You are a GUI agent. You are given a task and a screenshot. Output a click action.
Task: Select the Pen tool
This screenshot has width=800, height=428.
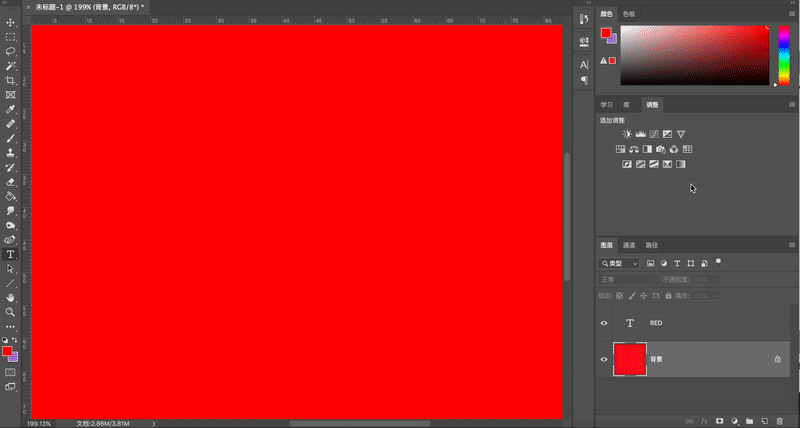coord(10,239)
